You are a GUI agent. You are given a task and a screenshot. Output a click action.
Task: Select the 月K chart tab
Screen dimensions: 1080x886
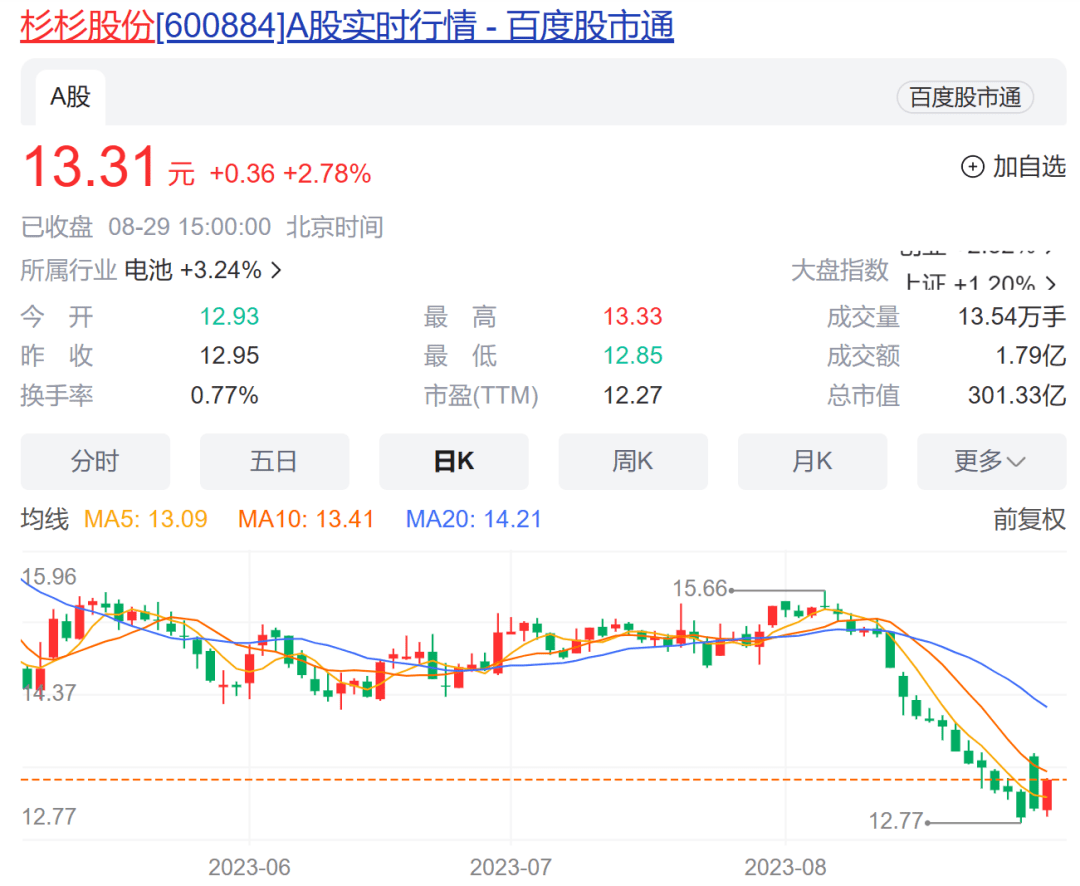click(812, 461)
